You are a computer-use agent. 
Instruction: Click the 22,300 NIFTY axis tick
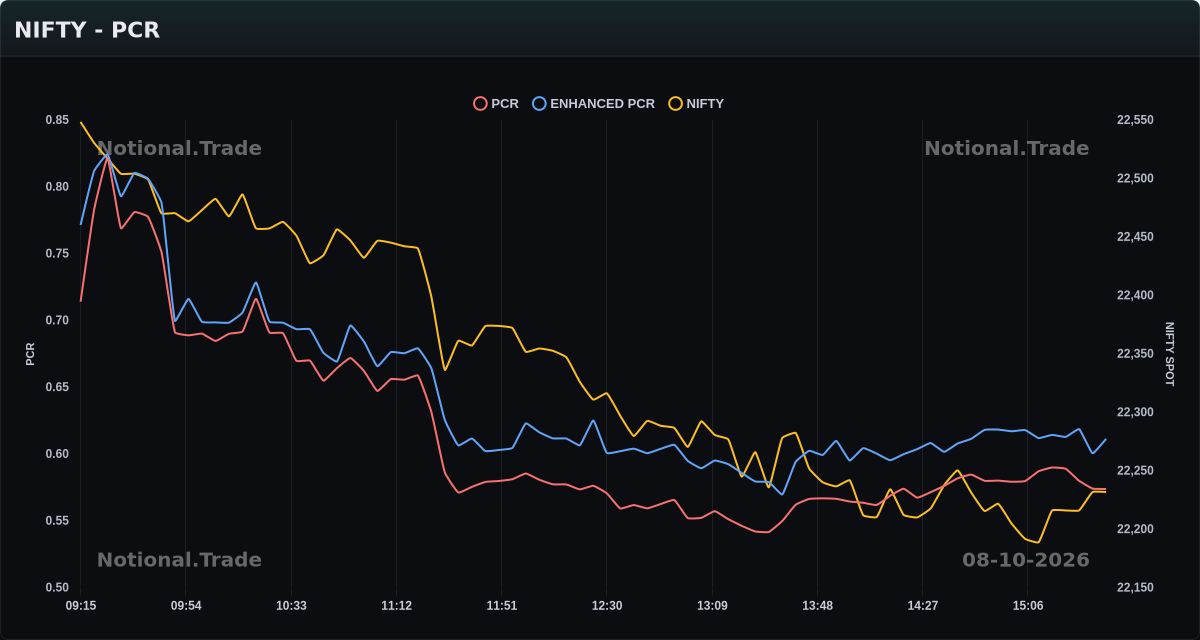[1135, 413]
